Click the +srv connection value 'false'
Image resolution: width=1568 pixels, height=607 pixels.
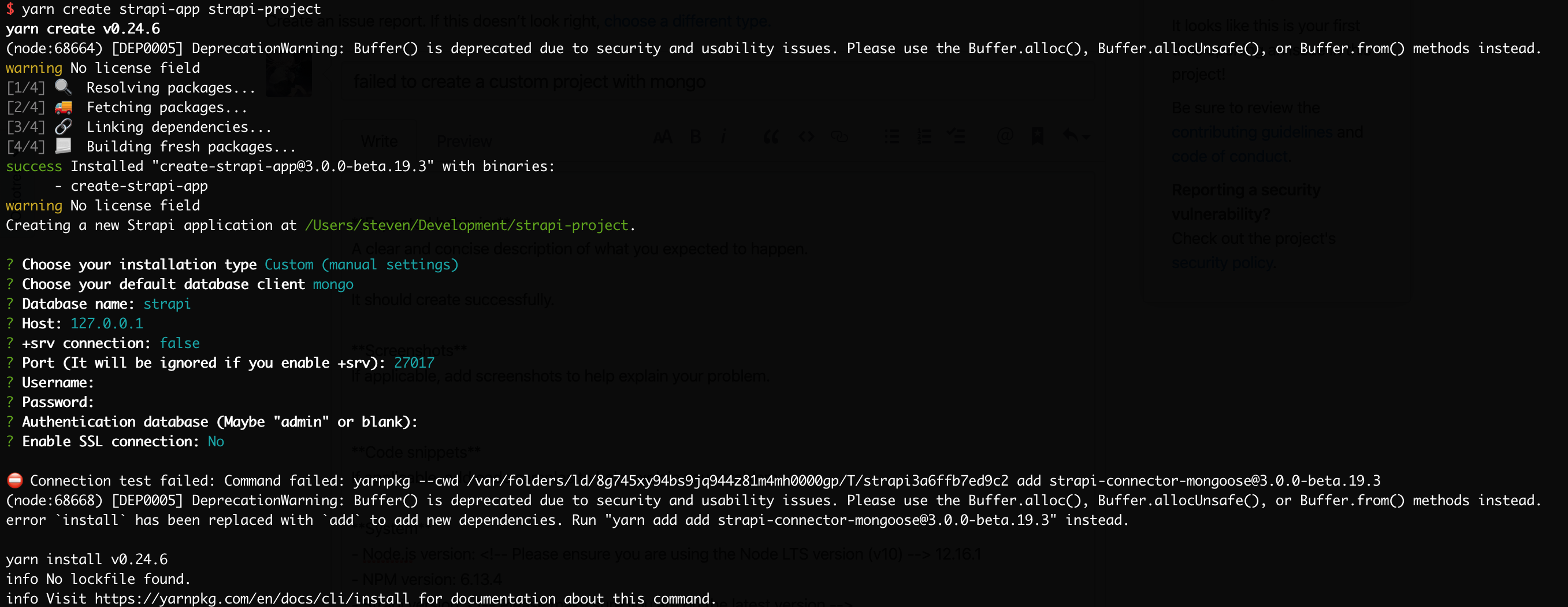(180, 343)
